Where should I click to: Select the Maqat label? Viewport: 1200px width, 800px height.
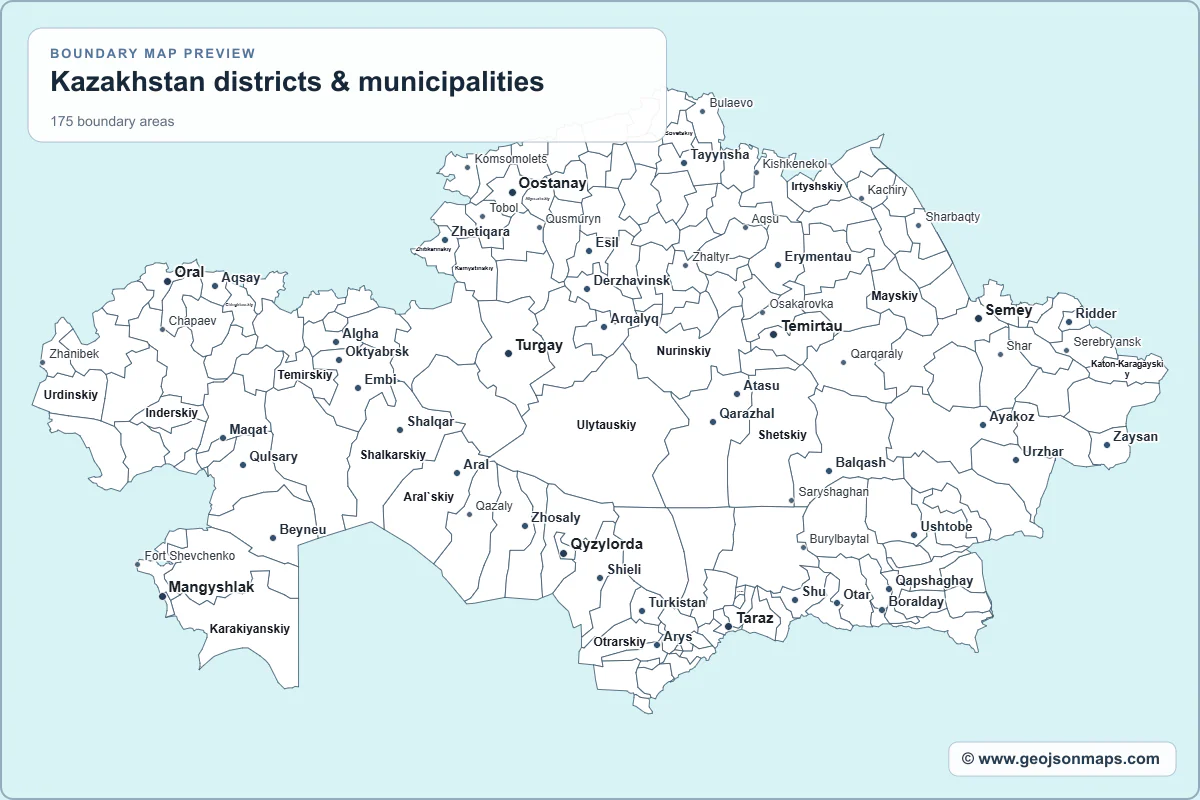tap(248, 430)
